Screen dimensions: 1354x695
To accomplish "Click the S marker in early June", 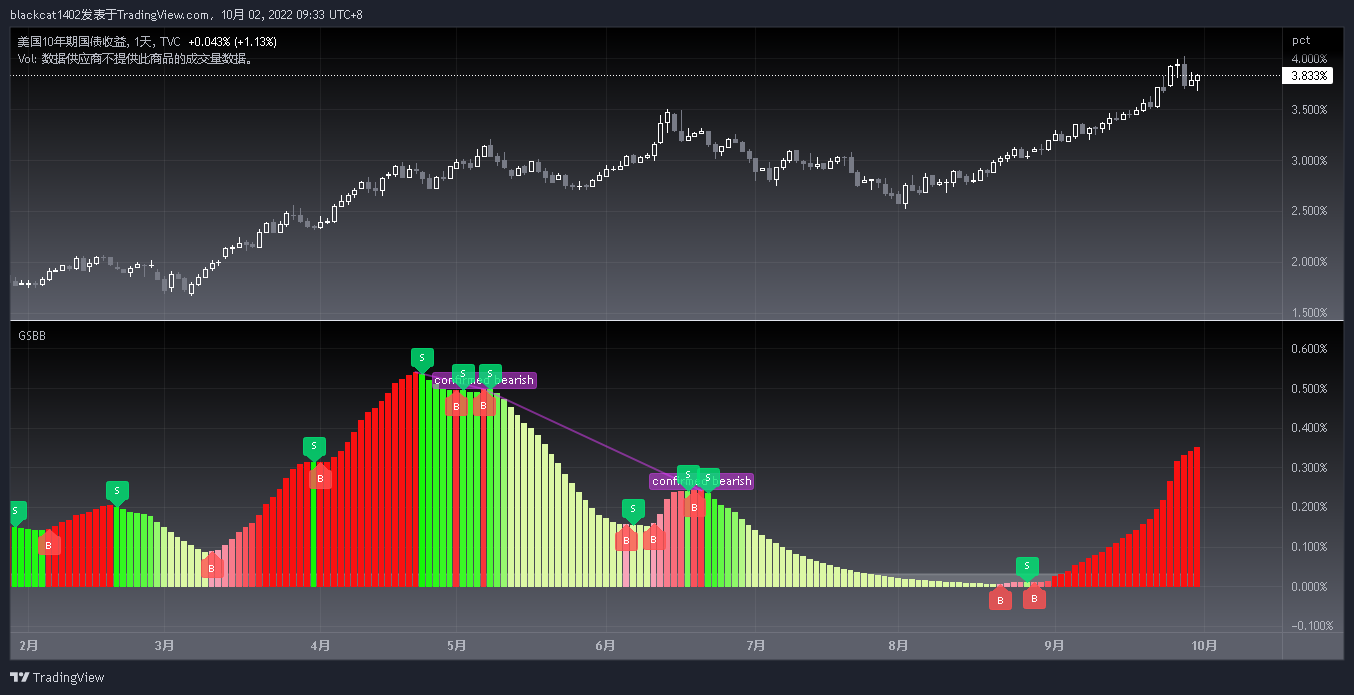I will point(632,510).
